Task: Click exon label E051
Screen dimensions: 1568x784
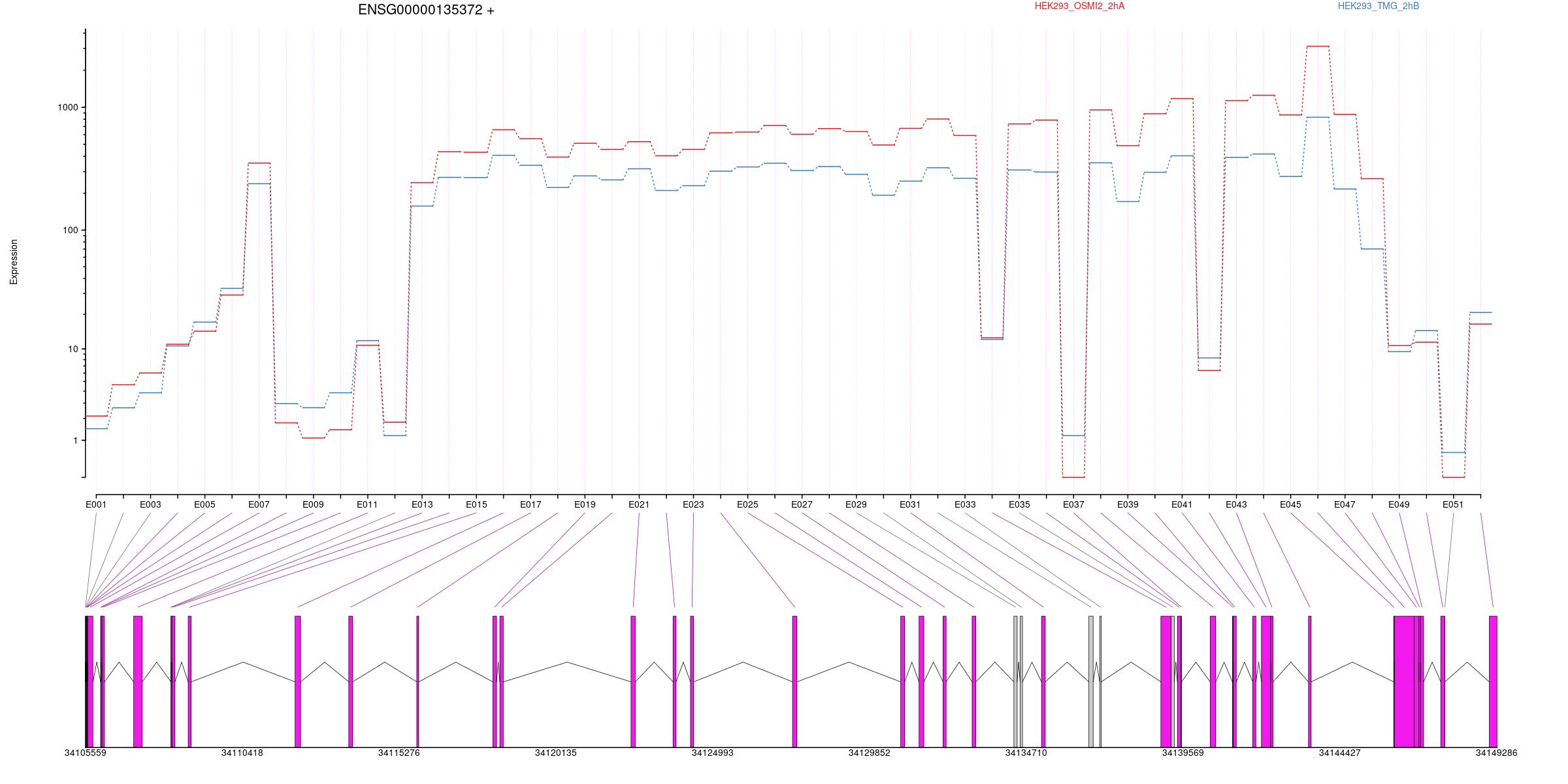Action: [x=1453, y=504]
